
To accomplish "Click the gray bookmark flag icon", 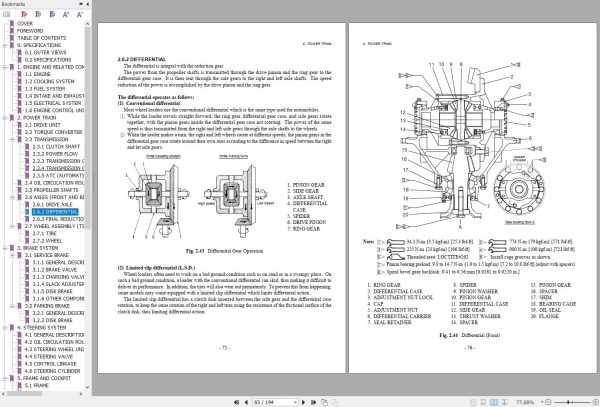I will pos(38,15).
